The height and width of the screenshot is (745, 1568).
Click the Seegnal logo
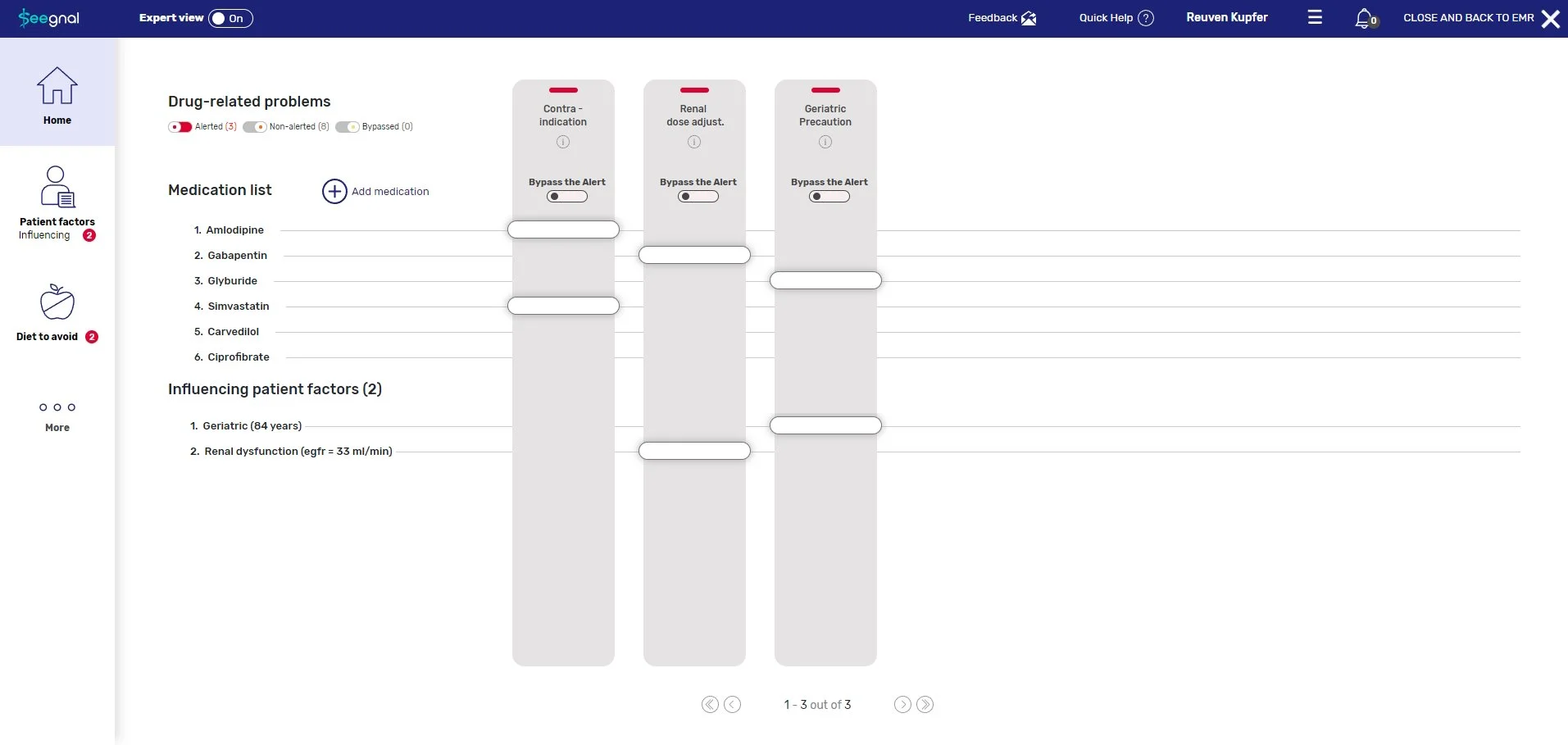pyautogui.click(x=49, y=17)
